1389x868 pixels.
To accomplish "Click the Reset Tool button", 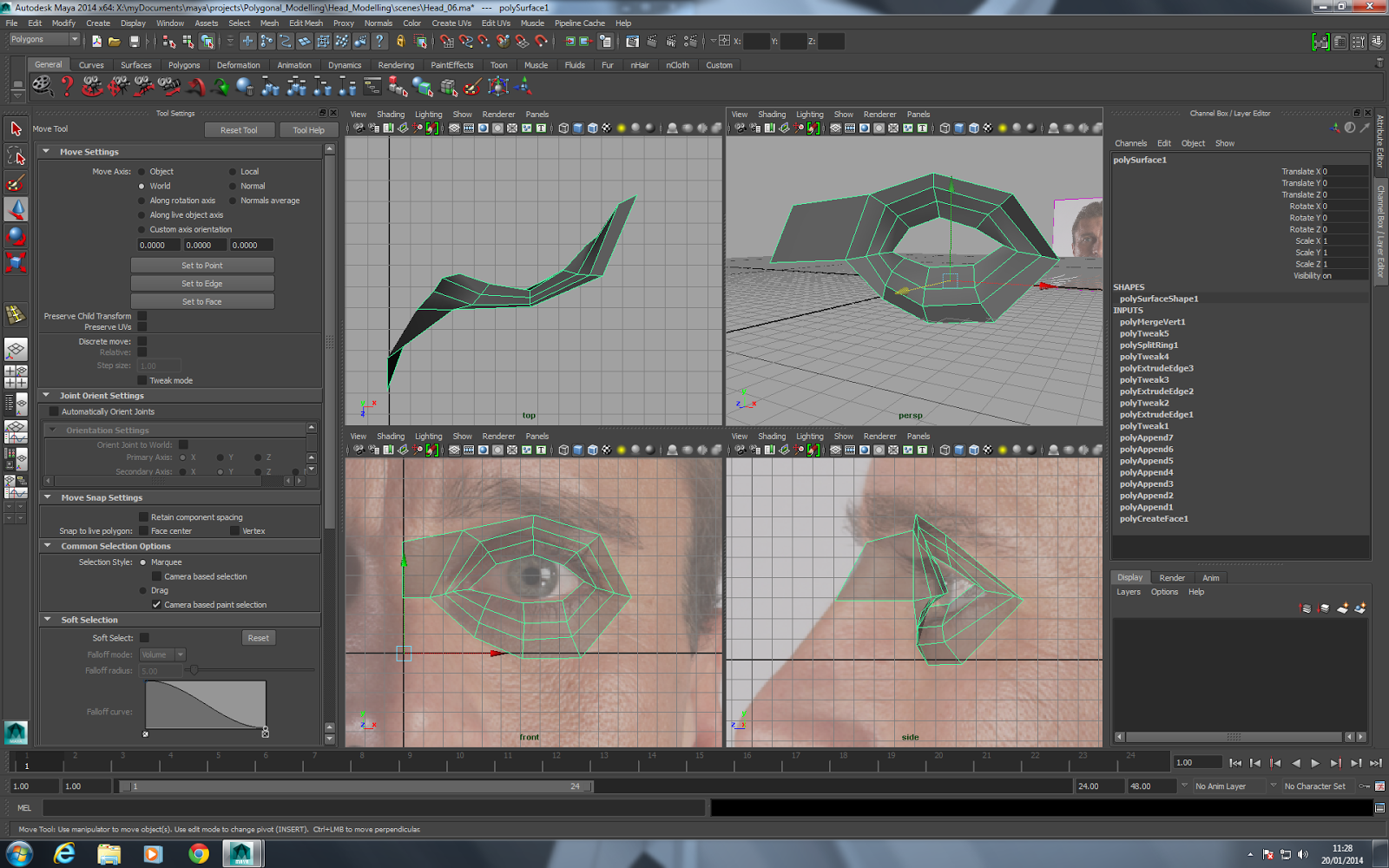I will [239, 130].
